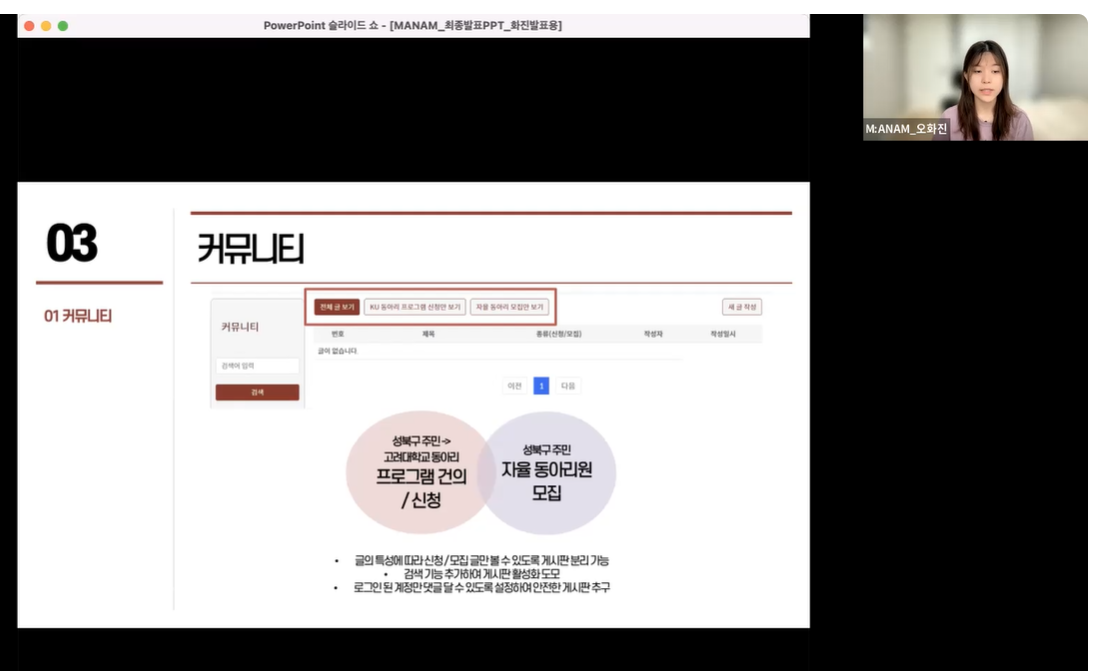Click the yellow minimize window button
Image resolution: width=1106 pixels, height=671 pixels.
click(45, 25)
